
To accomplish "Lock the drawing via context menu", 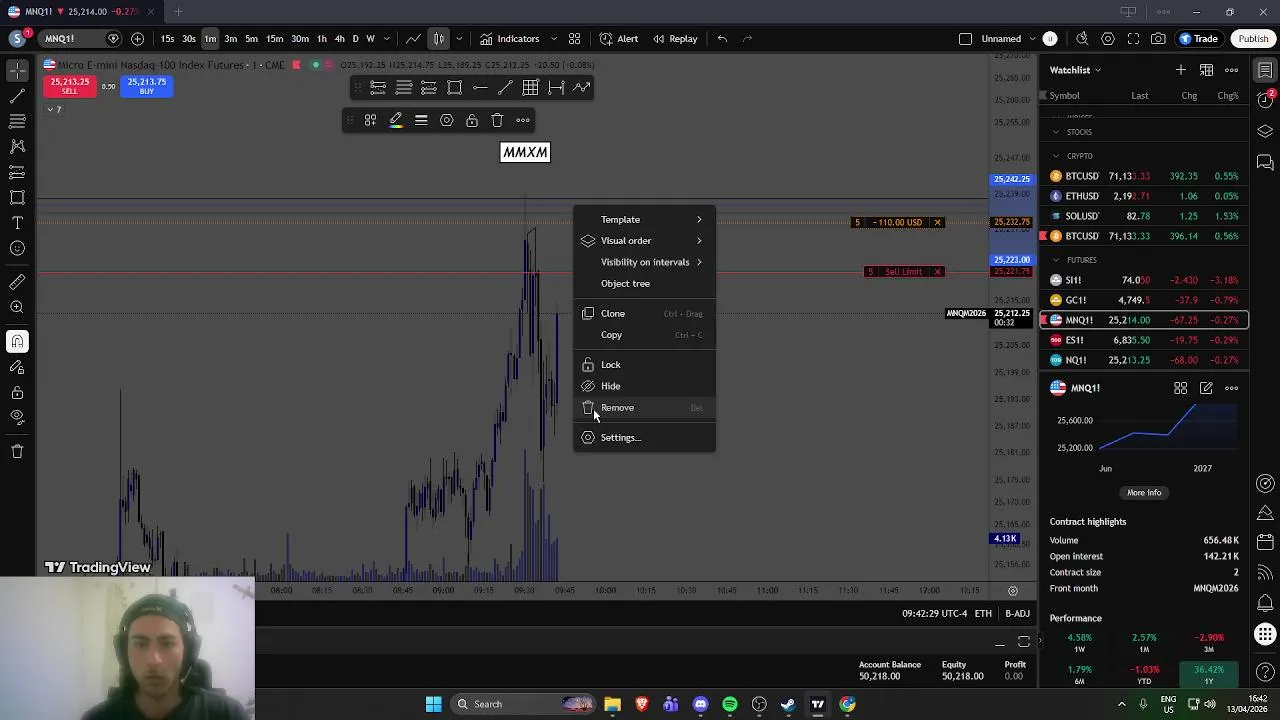I will coord(644,365).
